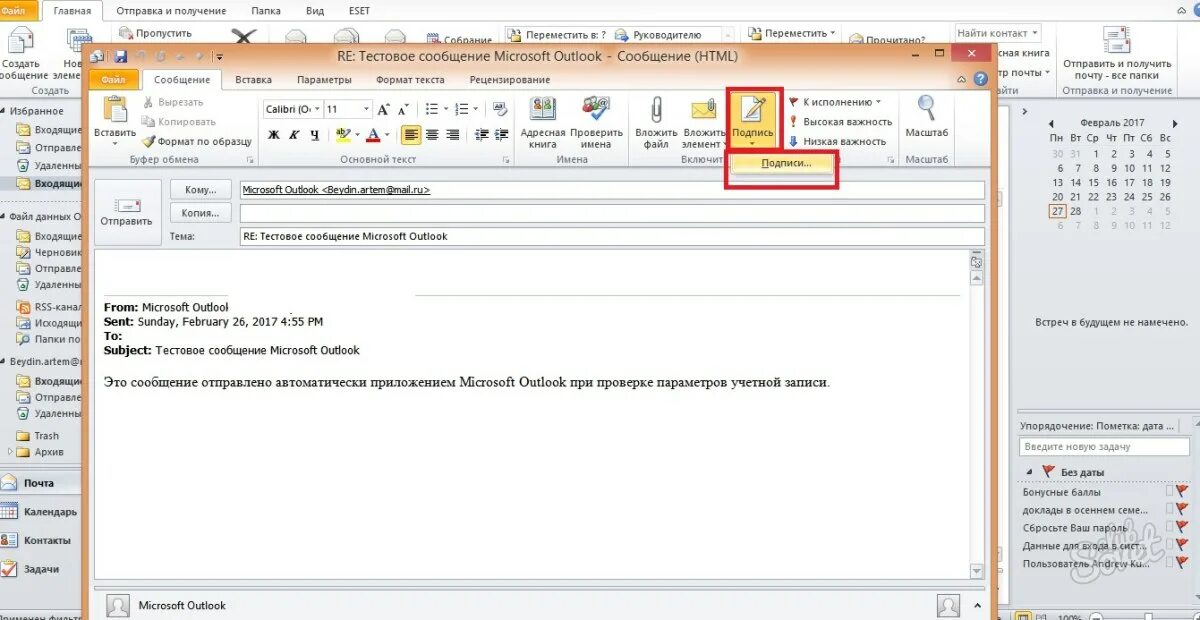Viewport: 1200px width, 620px height.
Task: Click the Копия recipients input field
Action: click(x=612, y=213)
